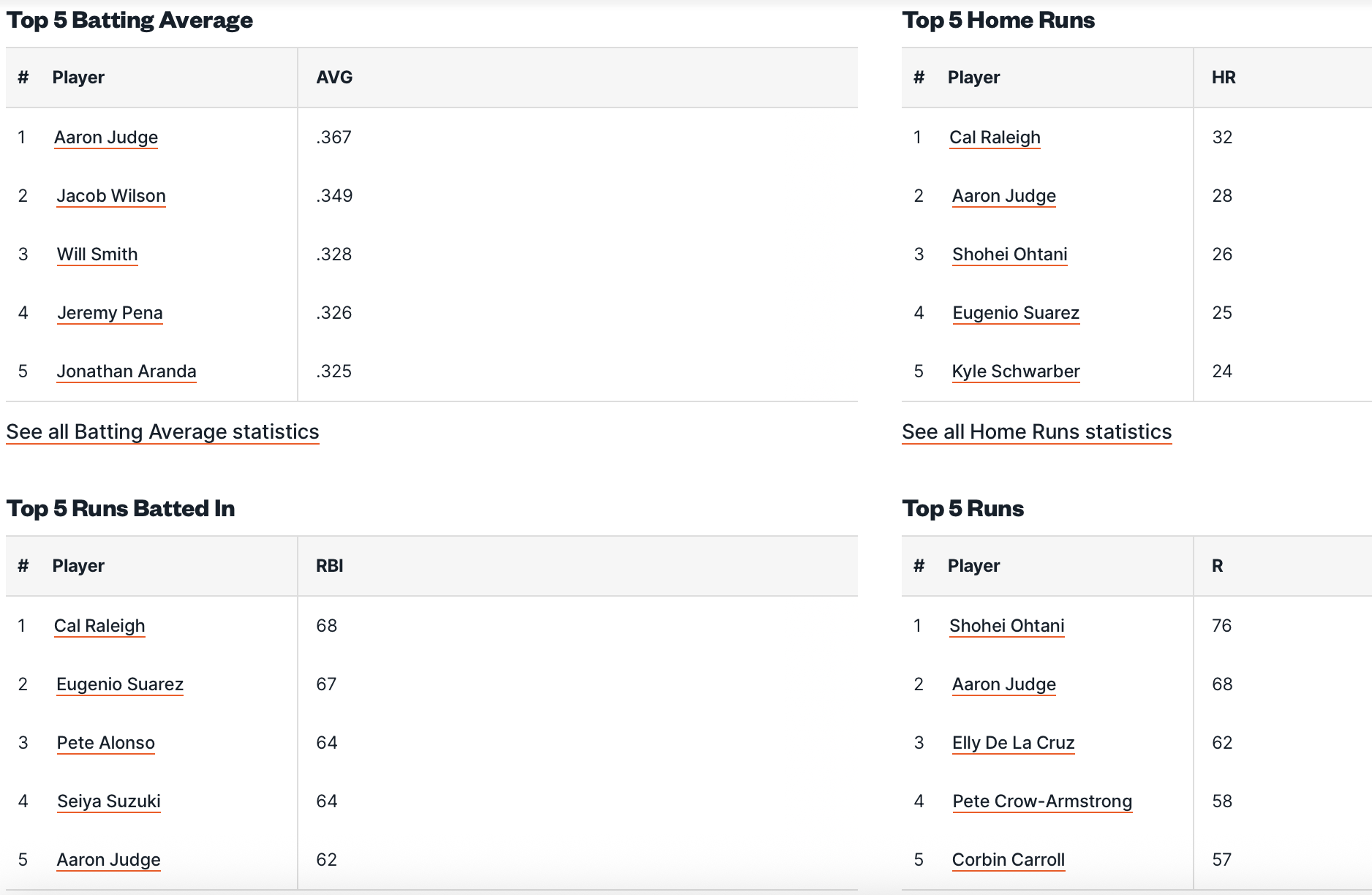Open Will Smith's player page
The height and width of the screenshot is (895, 1372).
97,254
